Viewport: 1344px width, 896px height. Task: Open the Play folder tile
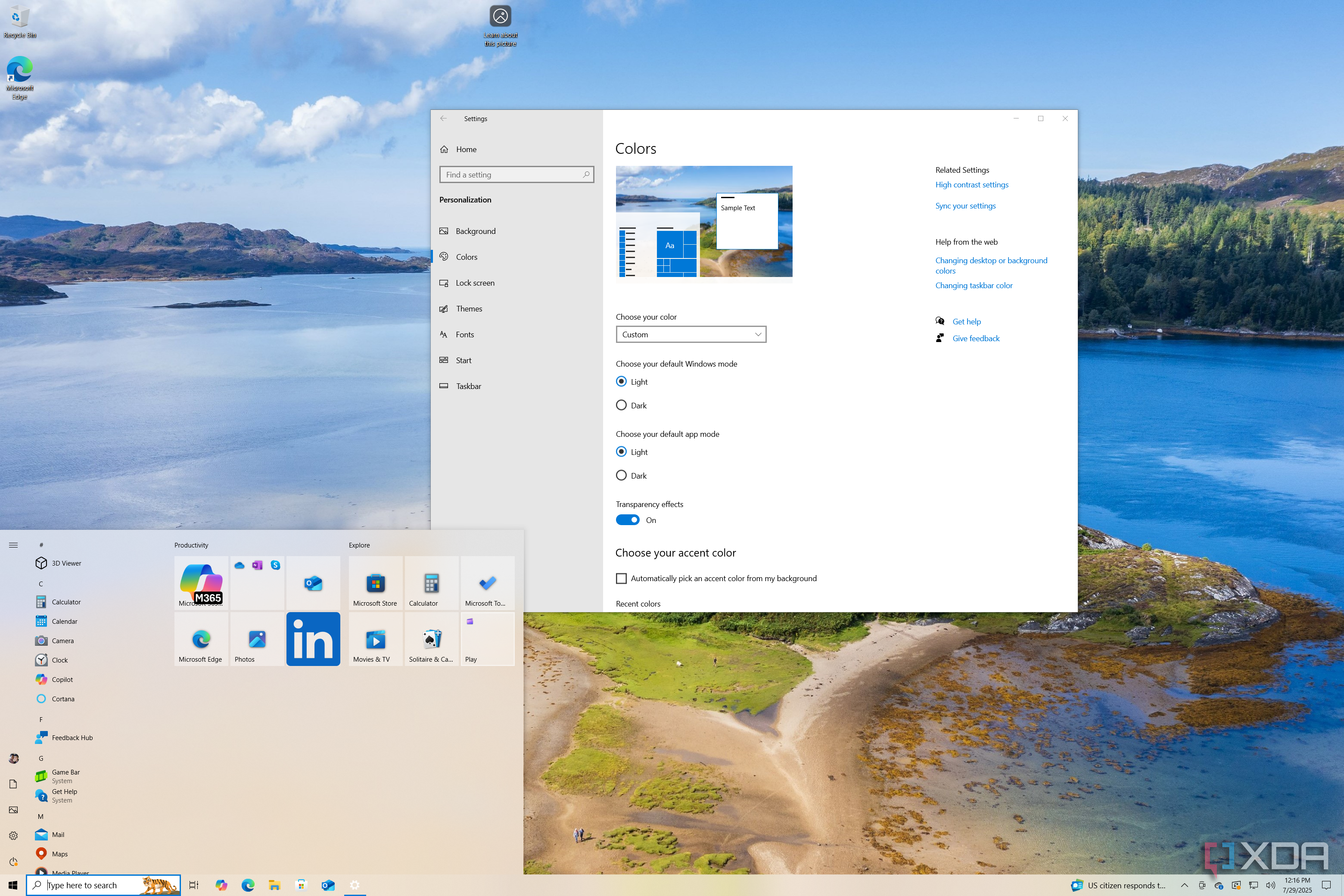coord(488,639)
